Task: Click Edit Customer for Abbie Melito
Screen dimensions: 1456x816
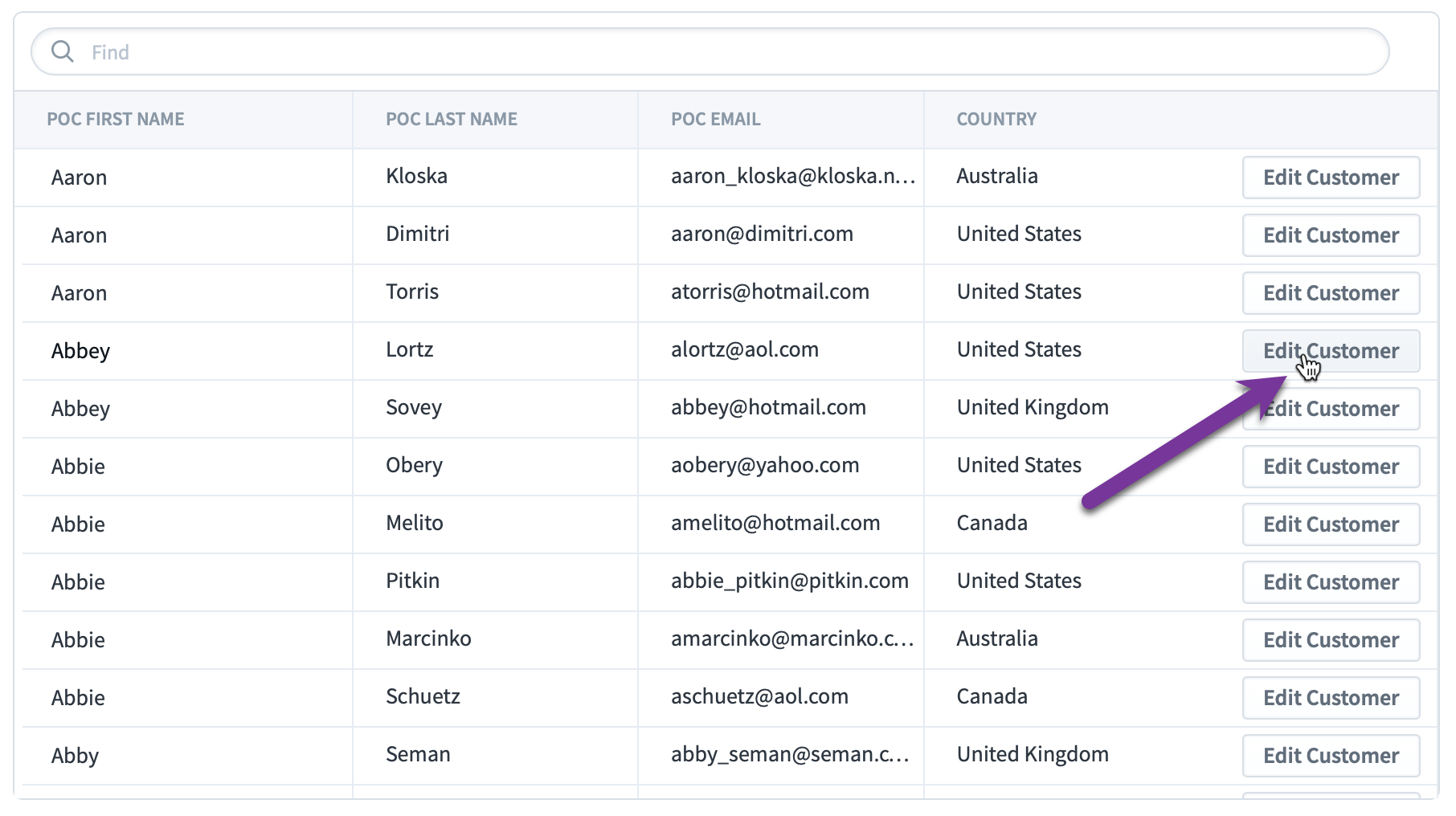Action: pos(1331,524)
